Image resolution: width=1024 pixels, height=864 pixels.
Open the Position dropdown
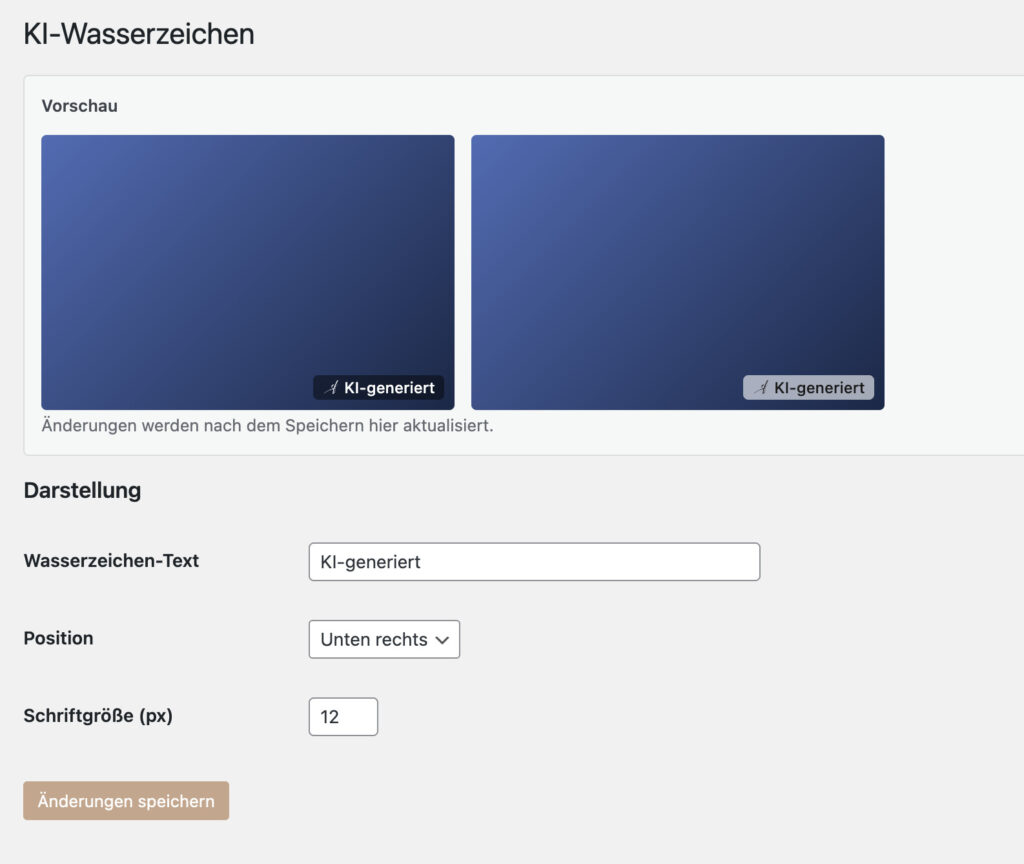[x=384, y=639]
